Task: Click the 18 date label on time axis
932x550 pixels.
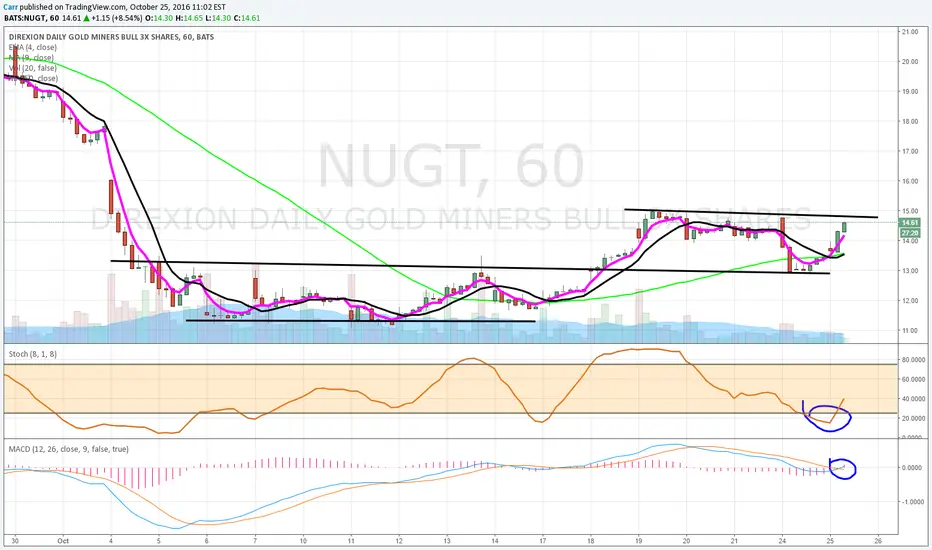Action: click(x=591, y=541)
